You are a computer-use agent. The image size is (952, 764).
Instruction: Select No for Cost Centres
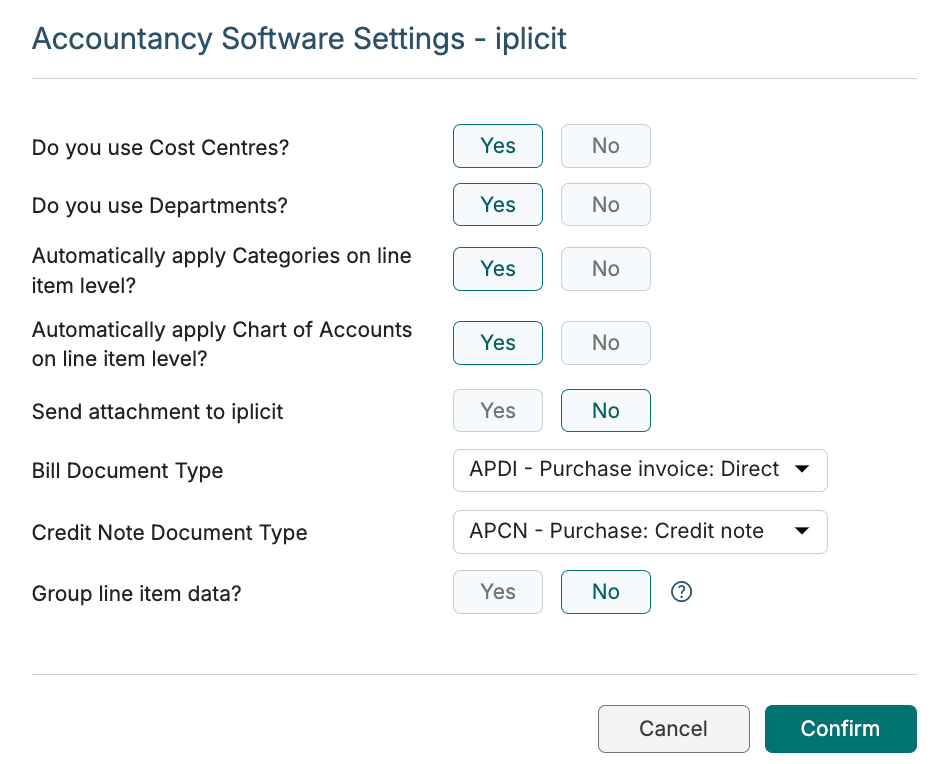606,146
